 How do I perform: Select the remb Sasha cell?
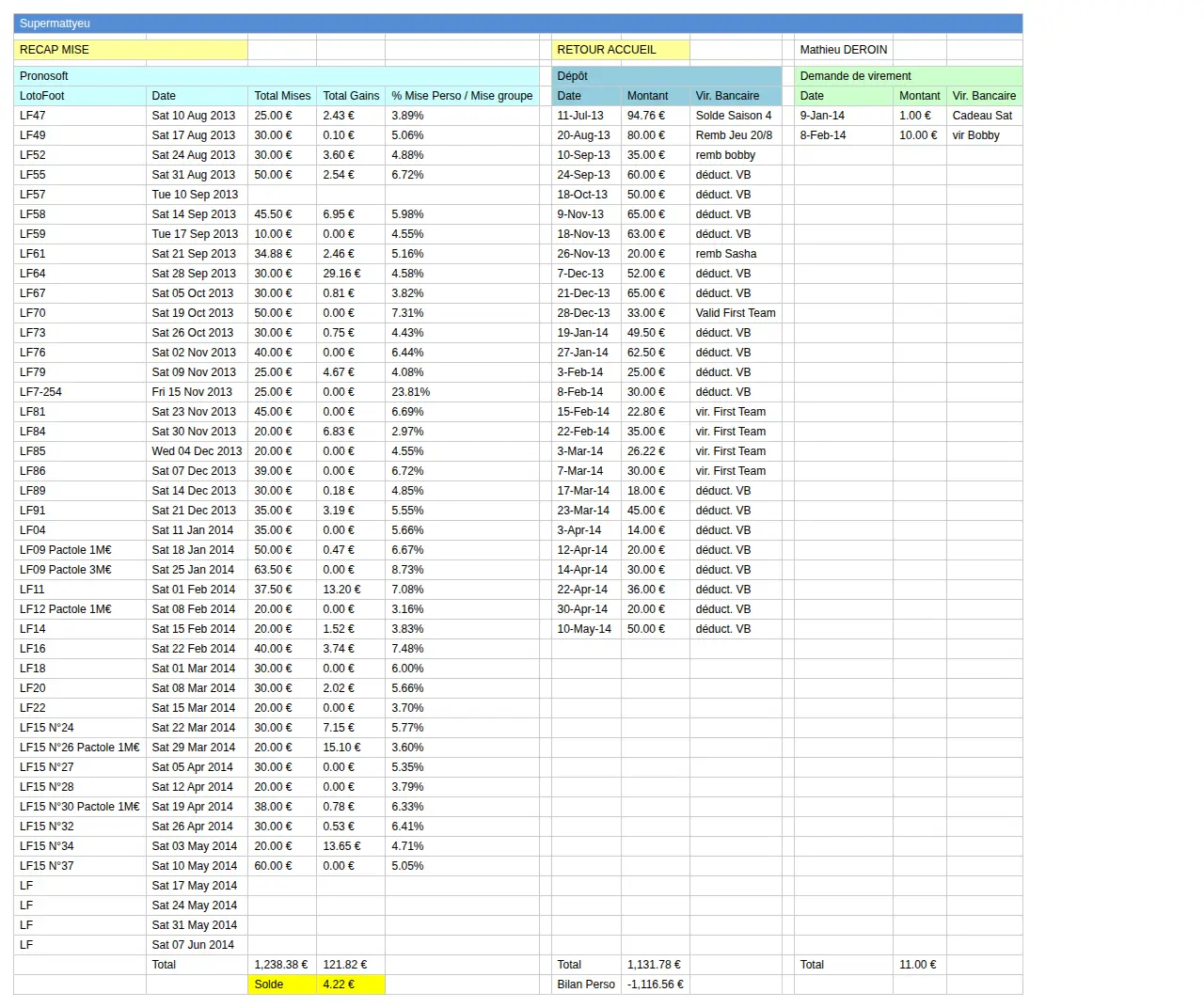point(736,254)
